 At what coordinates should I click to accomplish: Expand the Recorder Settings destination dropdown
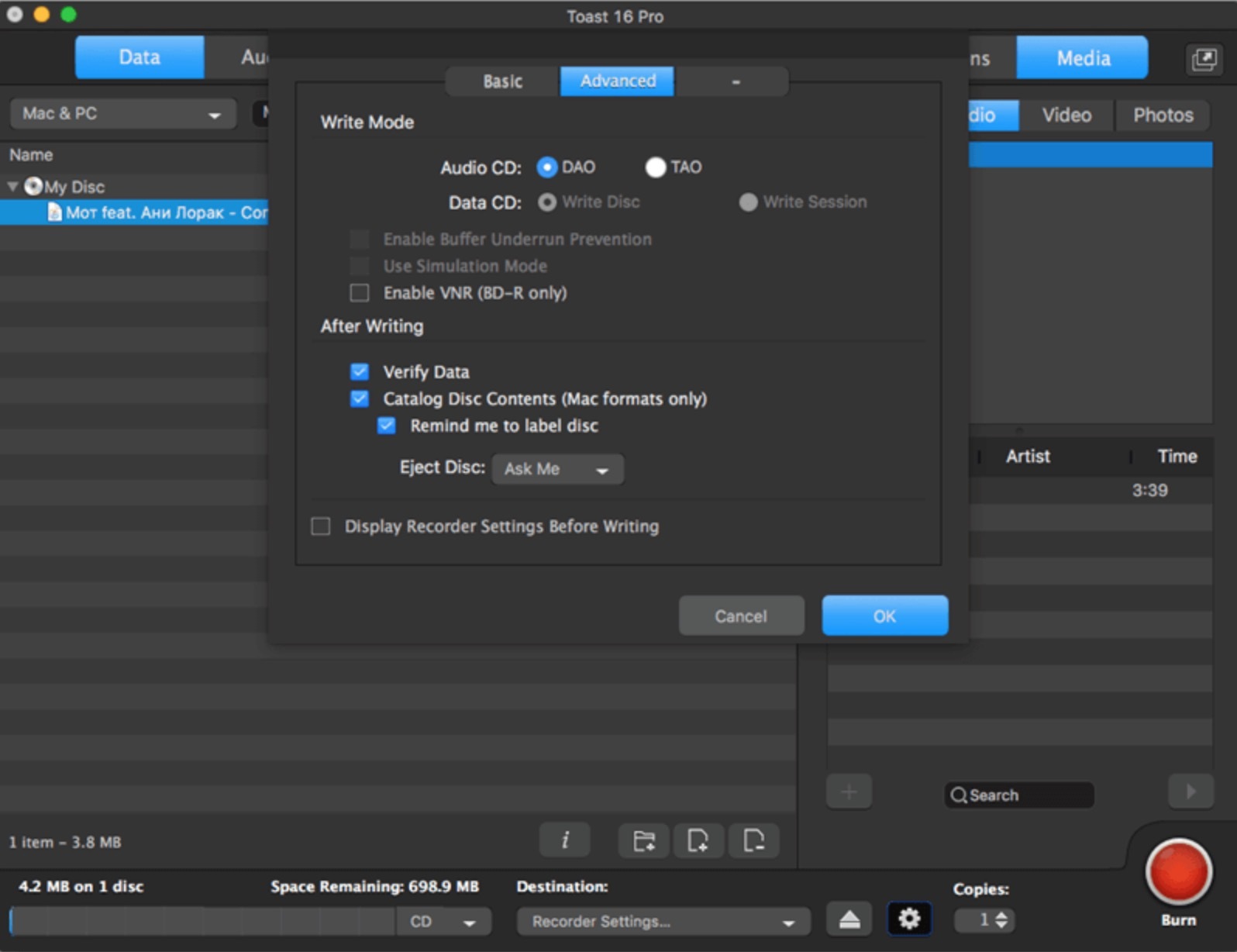(663, 921)
